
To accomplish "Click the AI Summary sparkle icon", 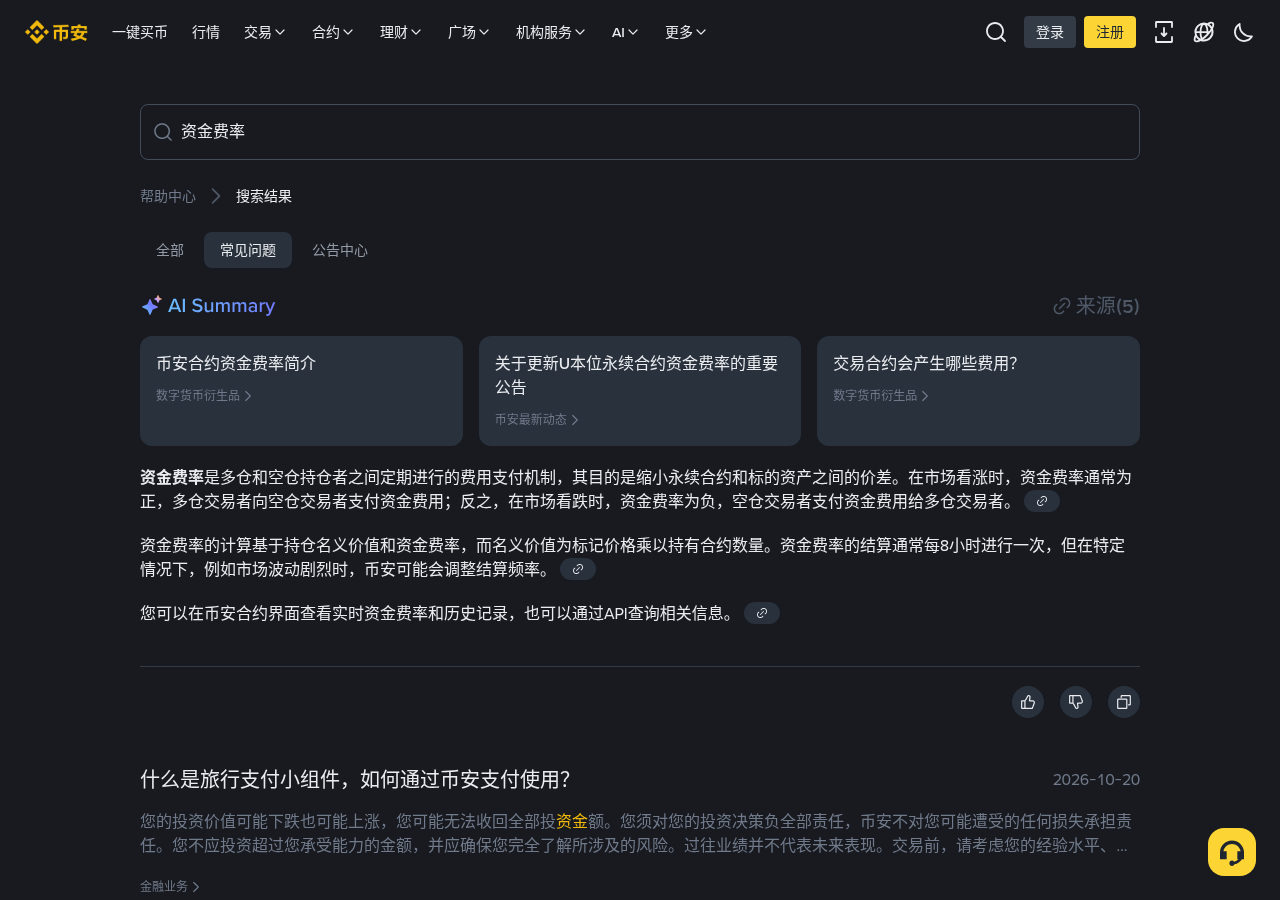I will coord(151,306).
